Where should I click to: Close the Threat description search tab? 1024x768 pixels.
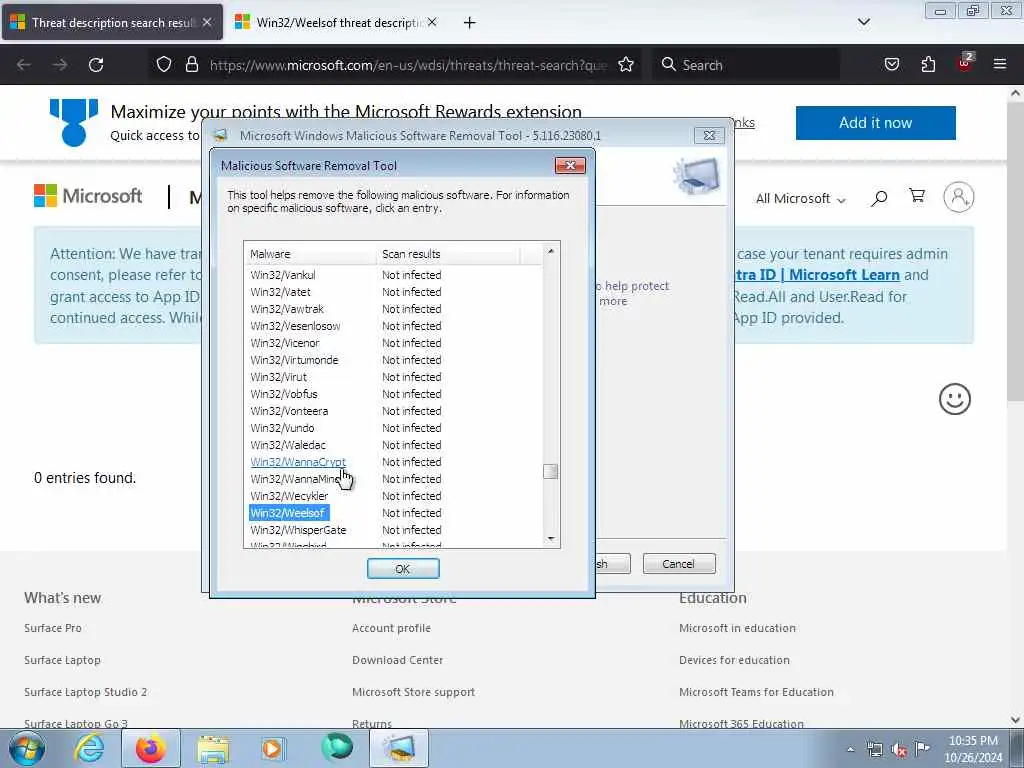[x=206, y=22]
